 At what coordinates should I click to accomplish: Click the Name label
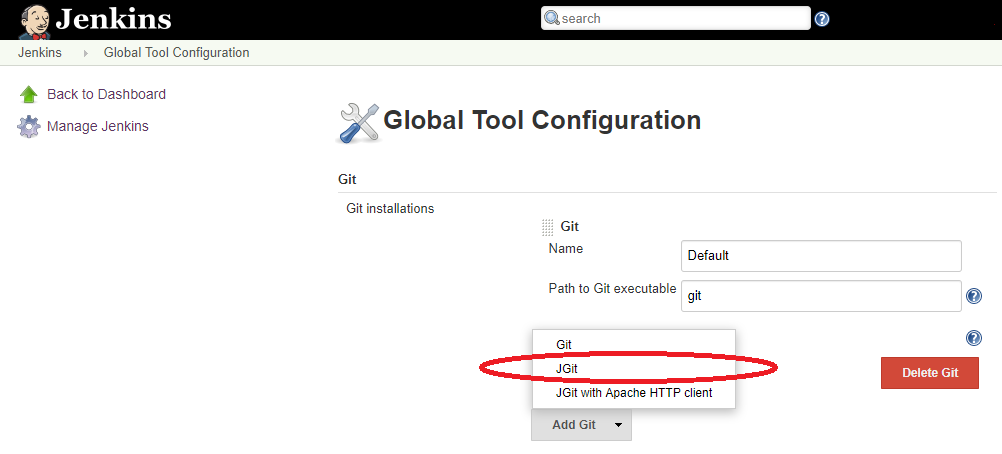566,249
